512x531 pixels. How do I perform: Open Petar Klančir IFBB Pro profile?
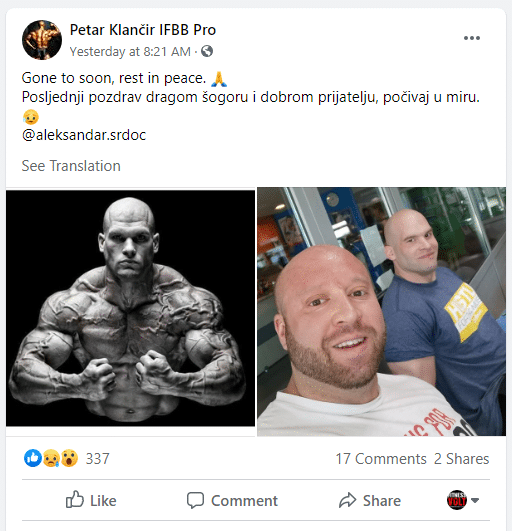coord(143,30)
